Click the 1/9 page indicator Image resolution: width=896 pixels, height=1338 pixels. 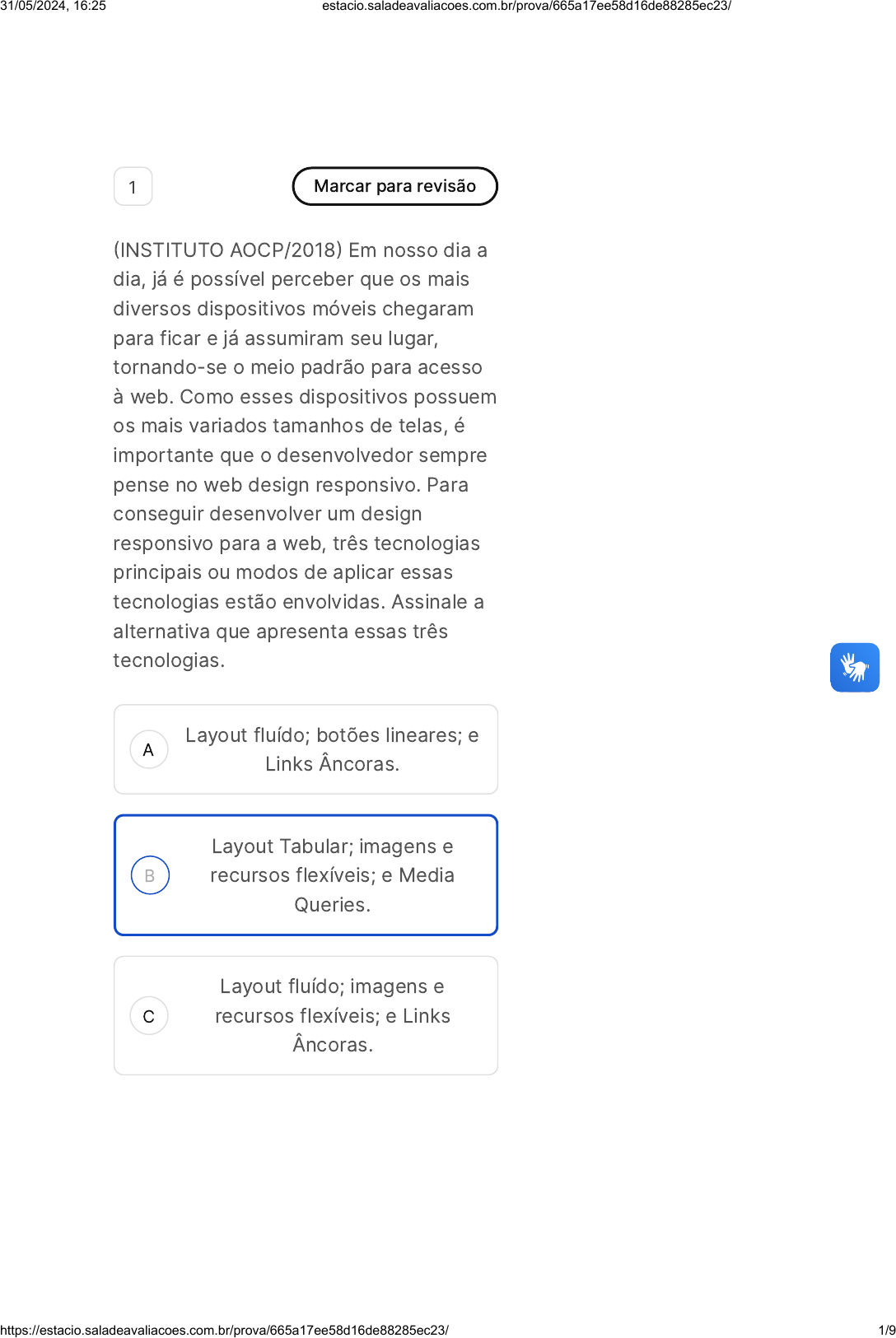point(887,1330)
